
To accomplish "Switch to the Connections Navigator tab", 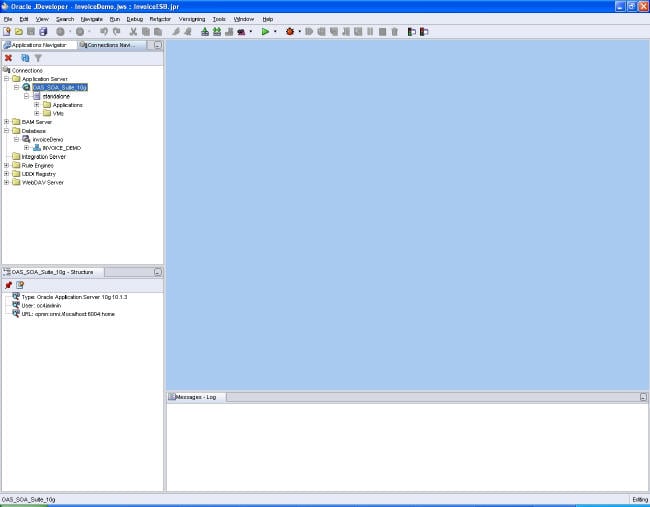I will (x=112, y=45).
